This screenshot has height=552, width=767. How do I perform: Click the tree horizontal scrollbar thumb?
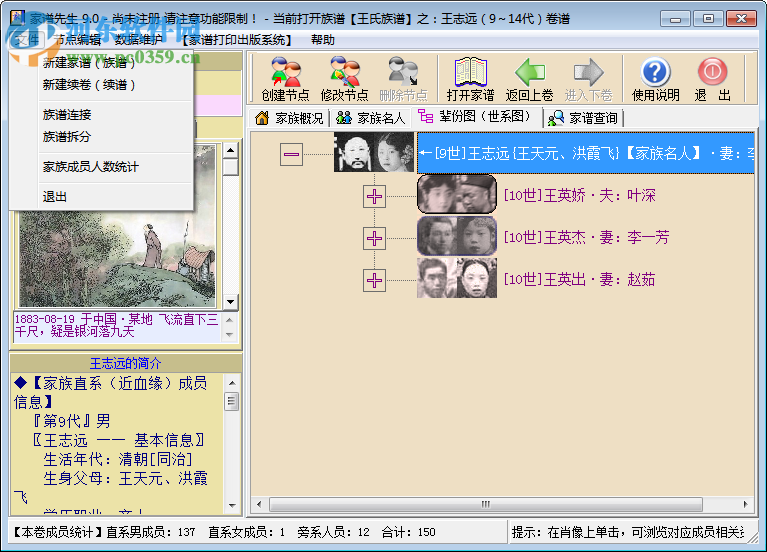486,504
